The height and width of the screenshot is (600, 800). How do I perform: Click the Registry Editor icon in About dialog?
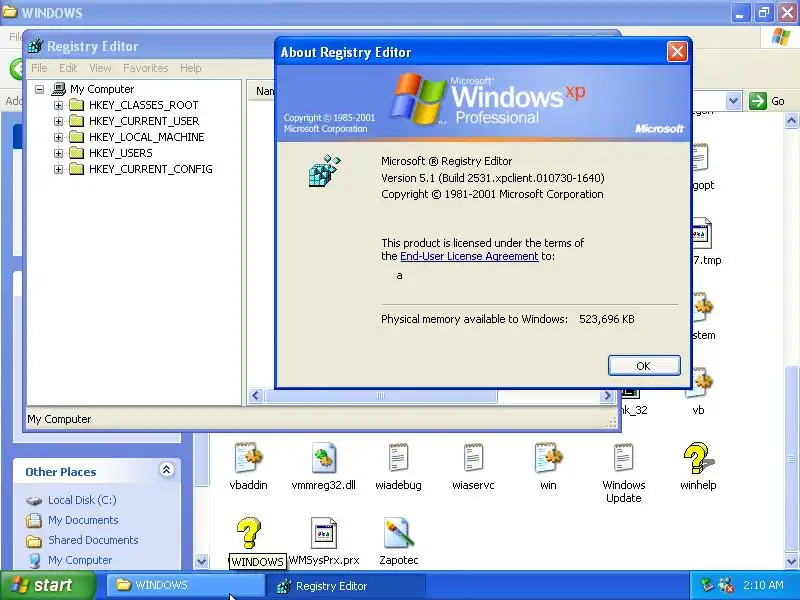click(x=324, y=171)
